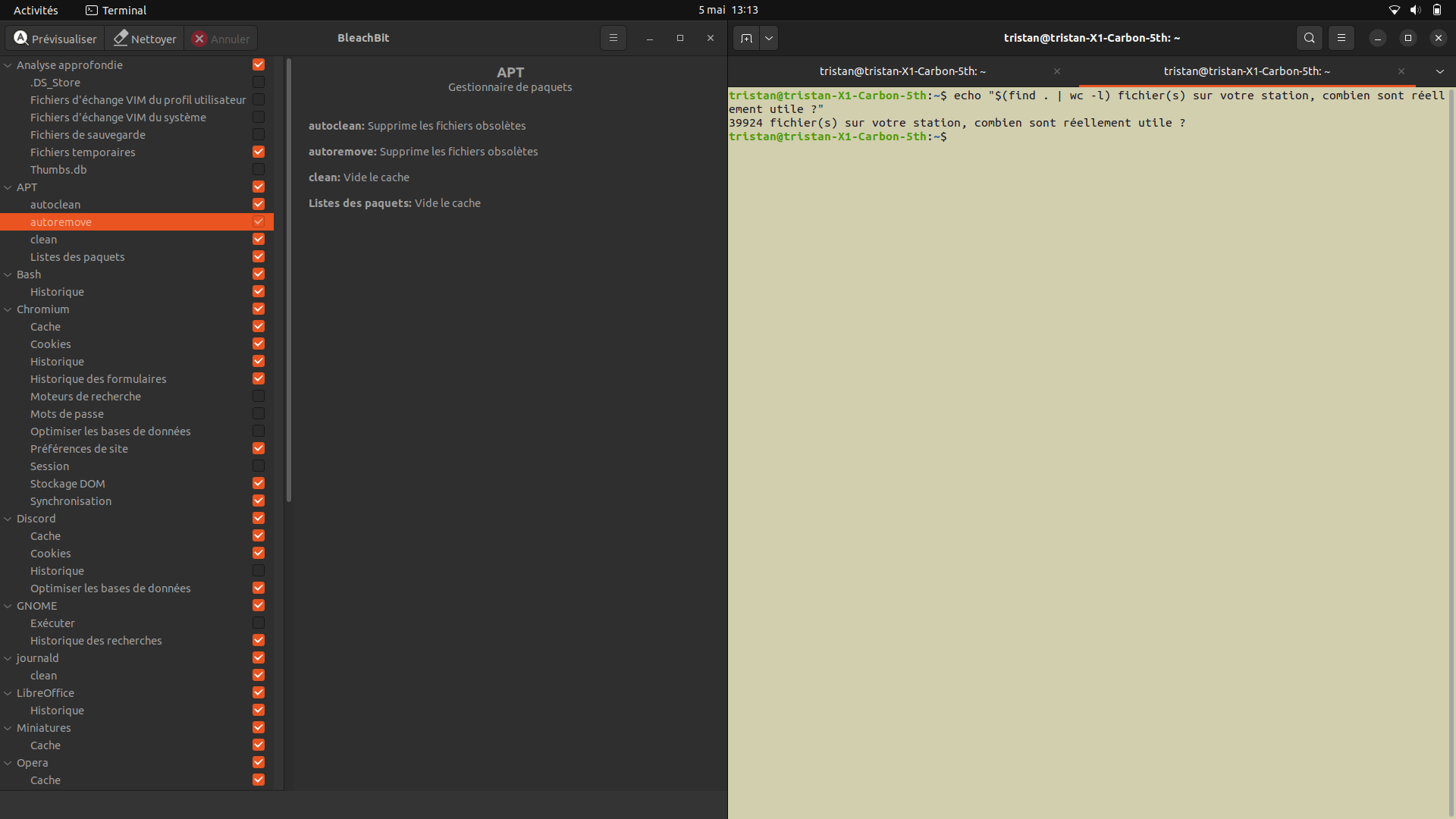Close the first terminal tab
This screenshot has height=819, width=1456.
tap(1057, 71)
